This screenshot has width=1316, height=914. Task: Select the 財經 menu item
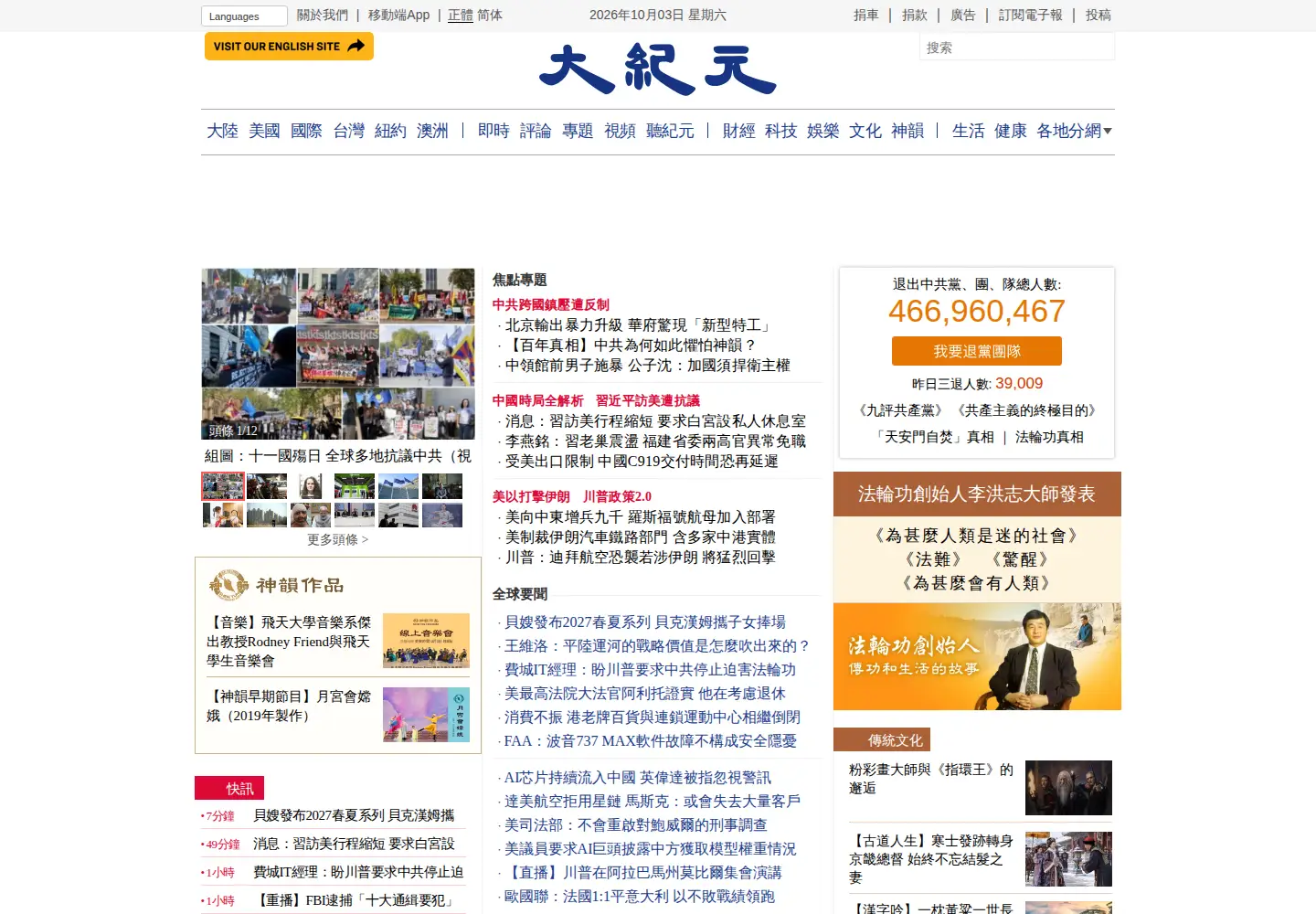(x=738, y=131)
